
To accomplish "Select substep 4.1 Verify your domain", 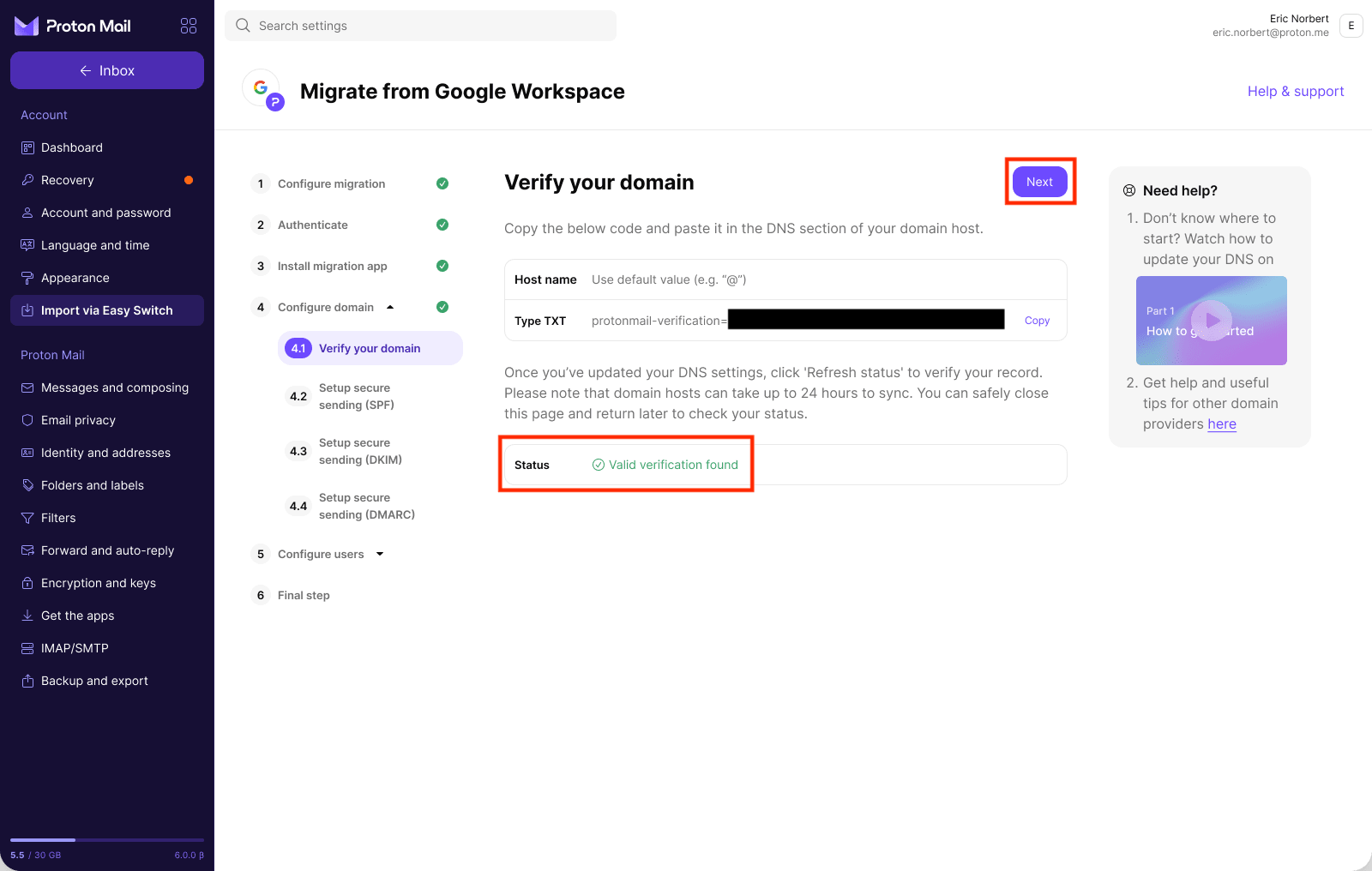I will 370,348.
